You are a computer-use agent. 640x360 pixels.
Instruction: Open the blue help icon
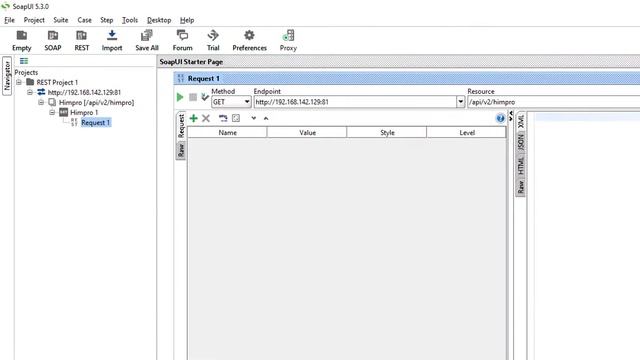[x=500, y=118]
